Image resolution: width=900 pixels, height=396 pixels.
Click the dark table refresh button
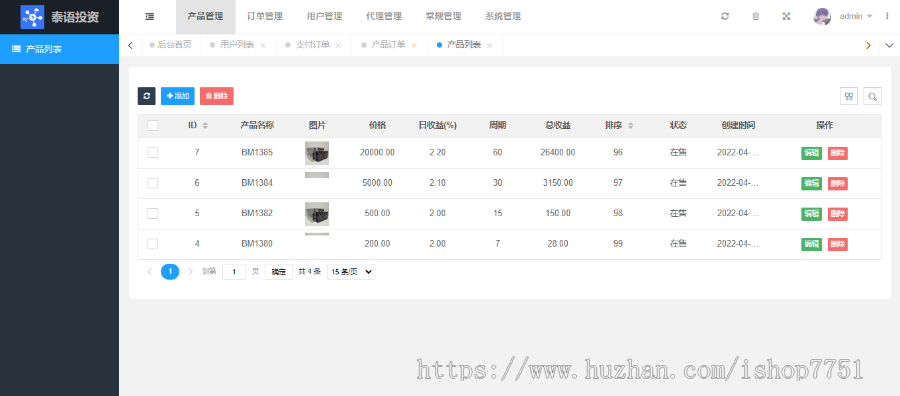coord(146,96)
